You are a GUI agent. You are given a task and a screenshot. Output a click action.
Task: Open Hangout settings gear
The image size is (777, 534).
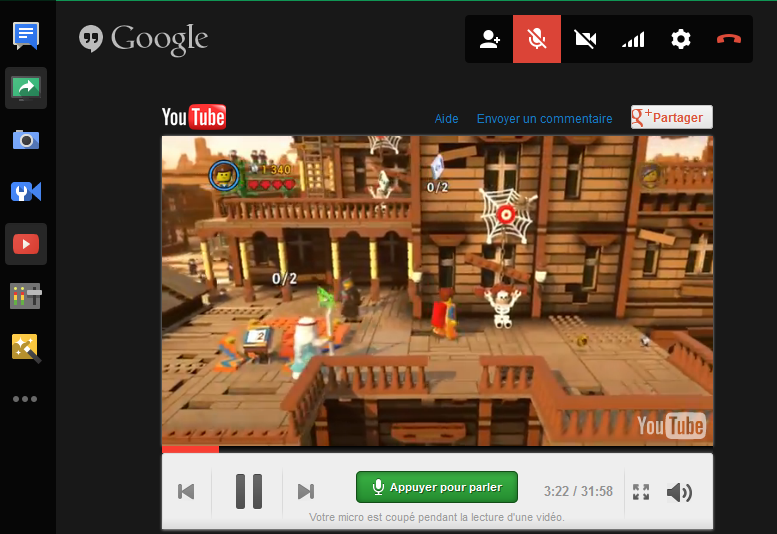pyautogui.click(x=681, y=39)
